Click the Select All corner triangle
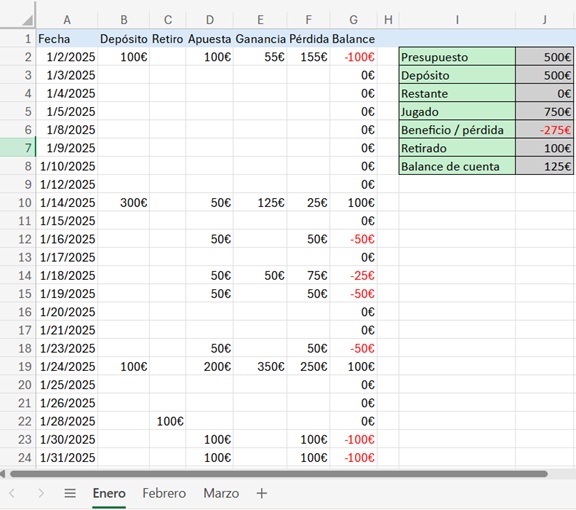Image resolution: width=576 pixels, height=510 pixels. pos(27,20)
